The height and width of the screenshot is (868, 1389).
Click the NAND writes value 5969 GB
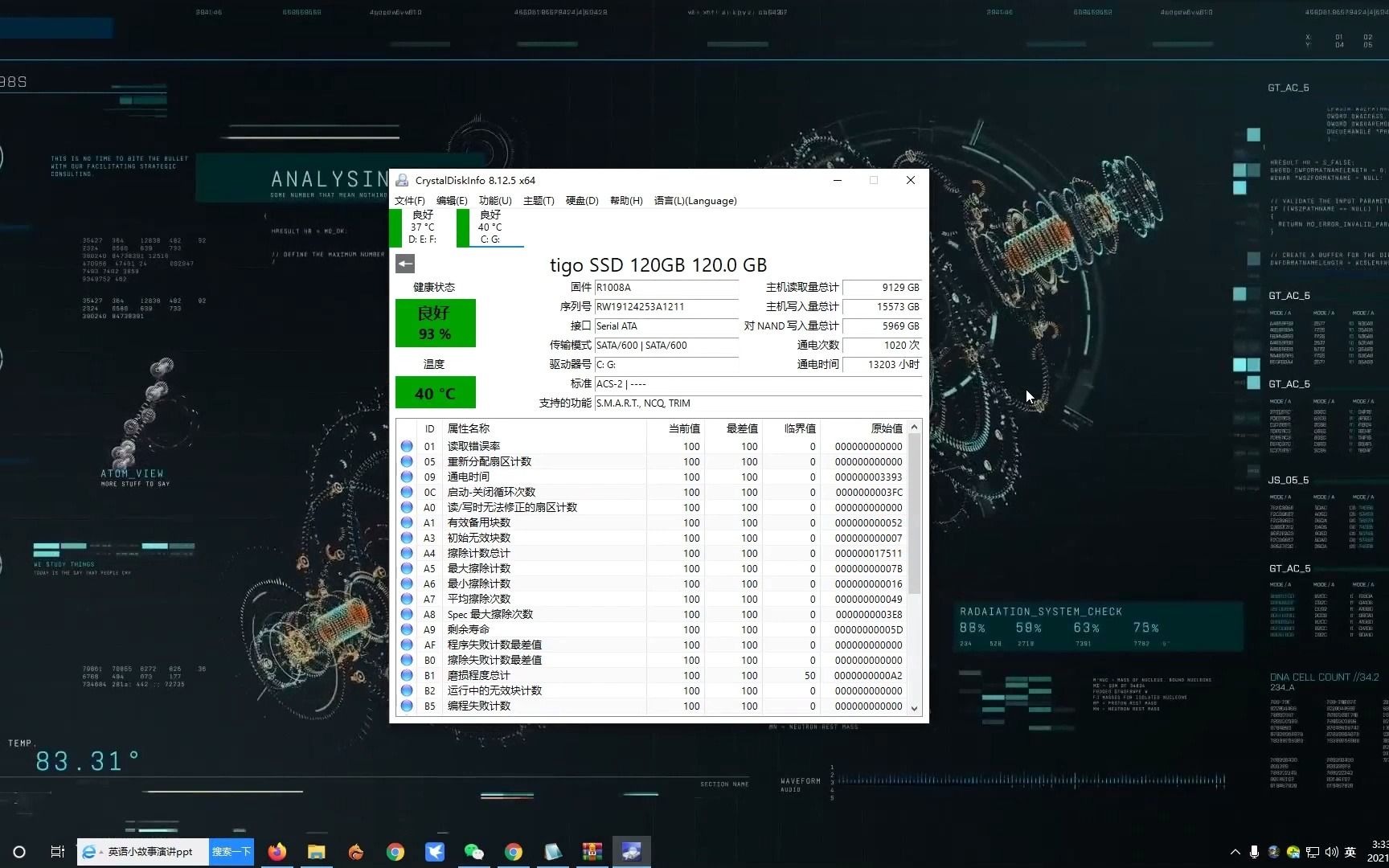tap(882, 326)
